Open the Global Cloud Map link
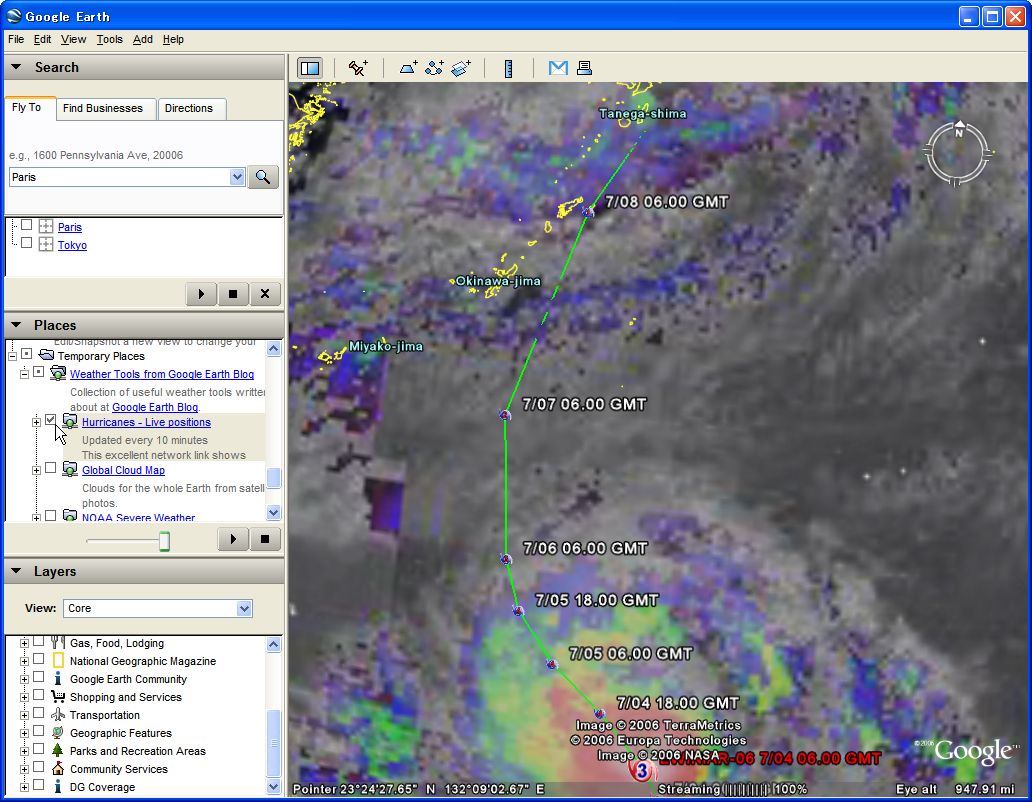 pyautogui.click(x=123, y=470)
